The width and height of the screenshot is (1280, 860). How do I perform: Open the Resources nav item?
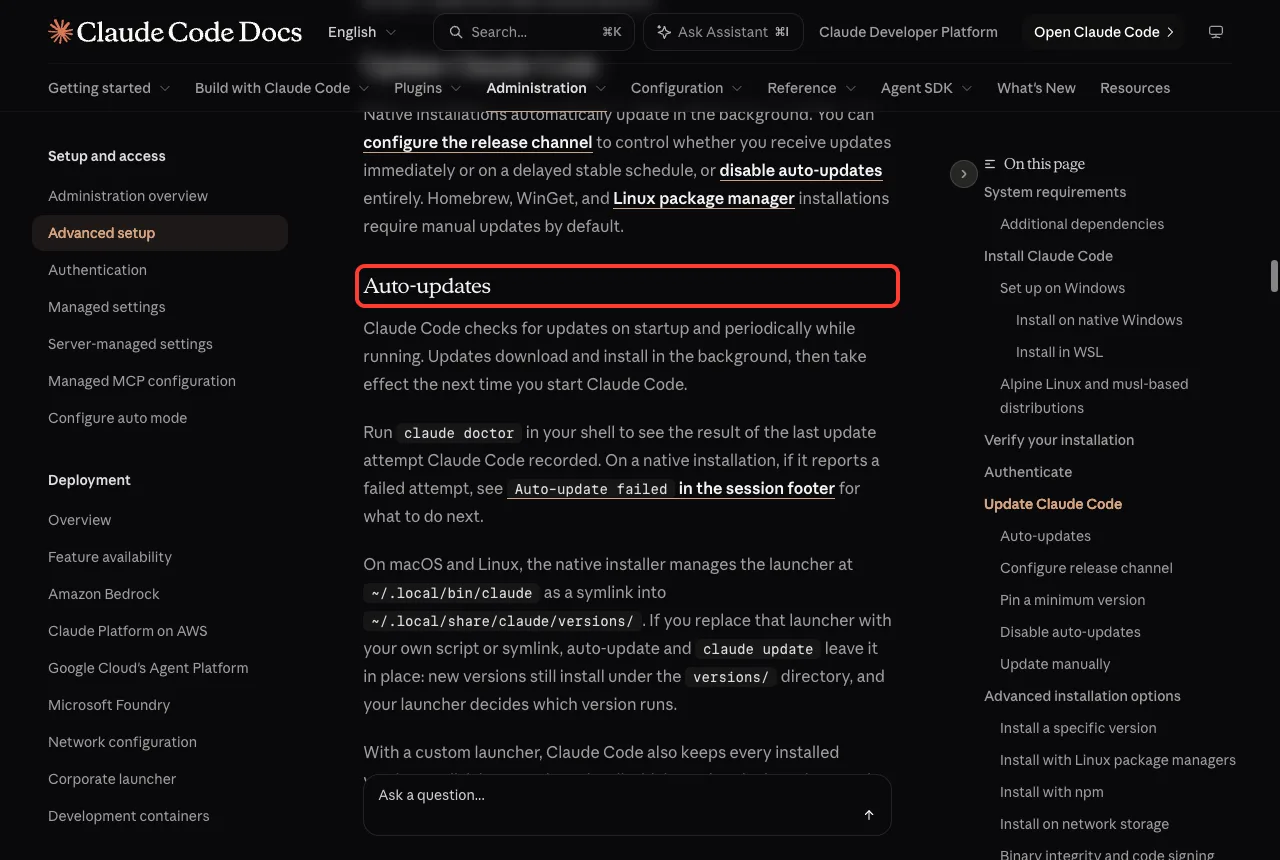(1135, 88)
